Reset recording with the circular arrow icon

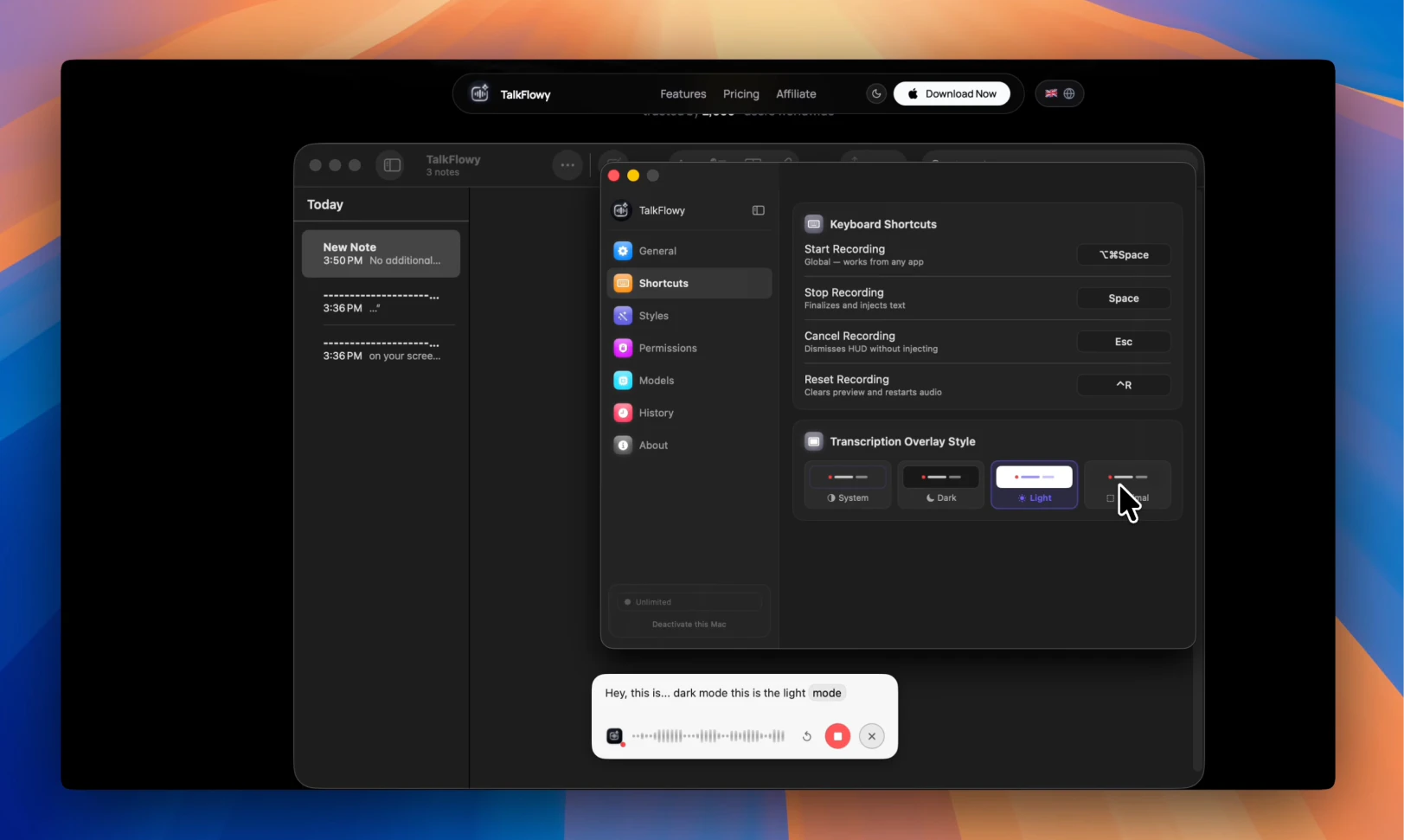pos(806,736)
